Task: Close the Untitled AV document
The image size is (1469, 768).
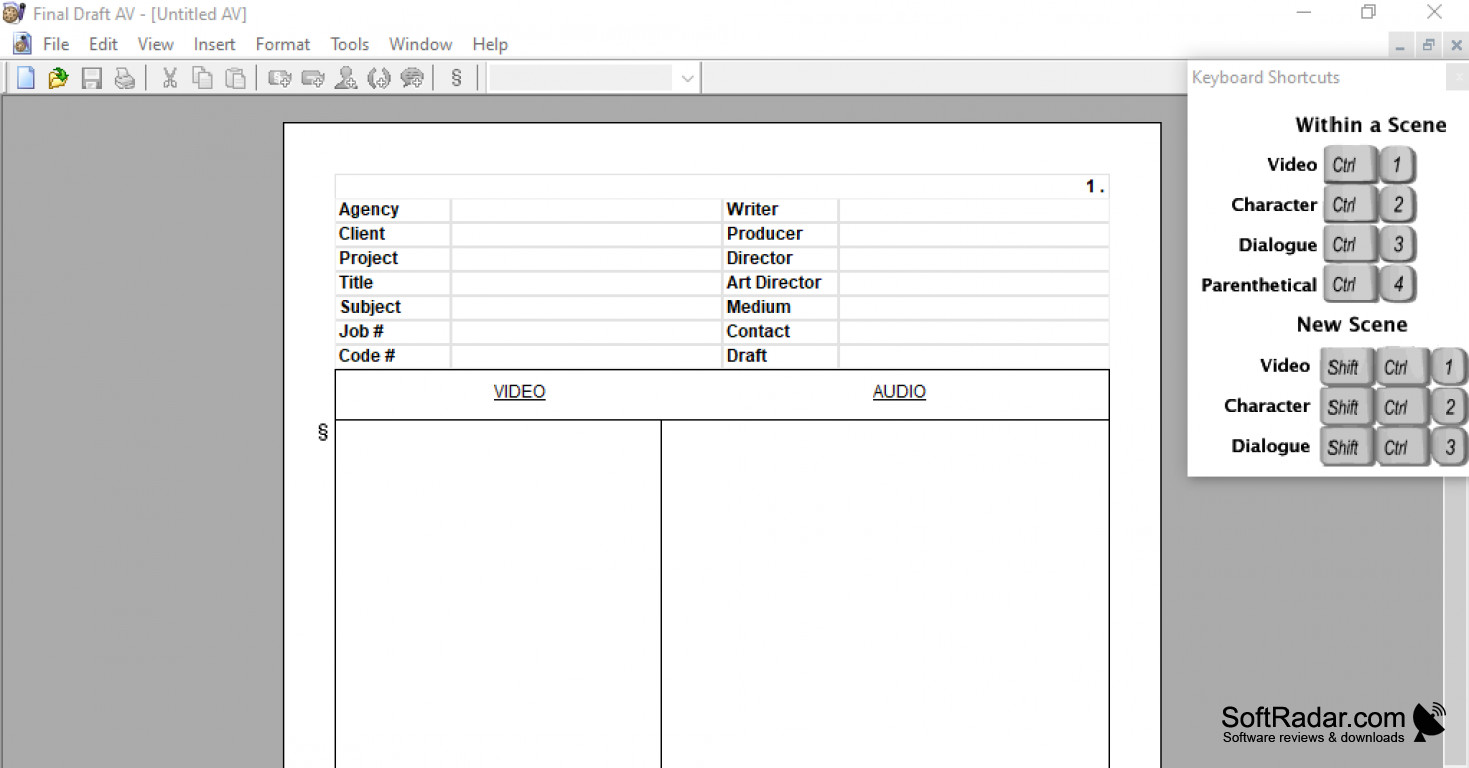Action: point(1457,45)
